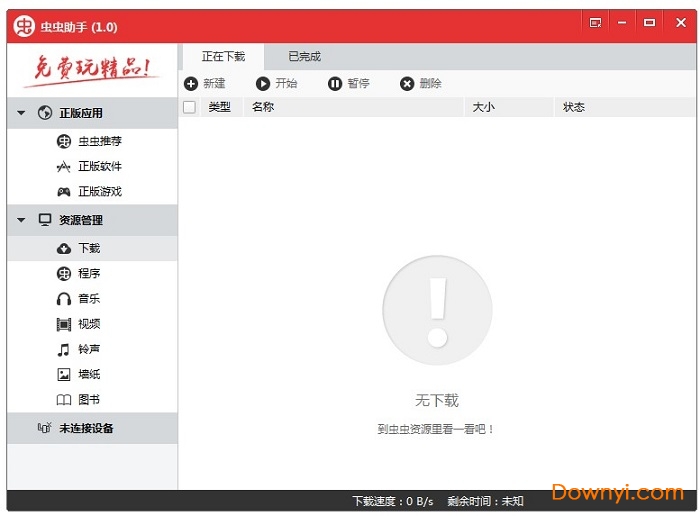Click the 正版游戏 gamepad icon

[x=64, y=192]
